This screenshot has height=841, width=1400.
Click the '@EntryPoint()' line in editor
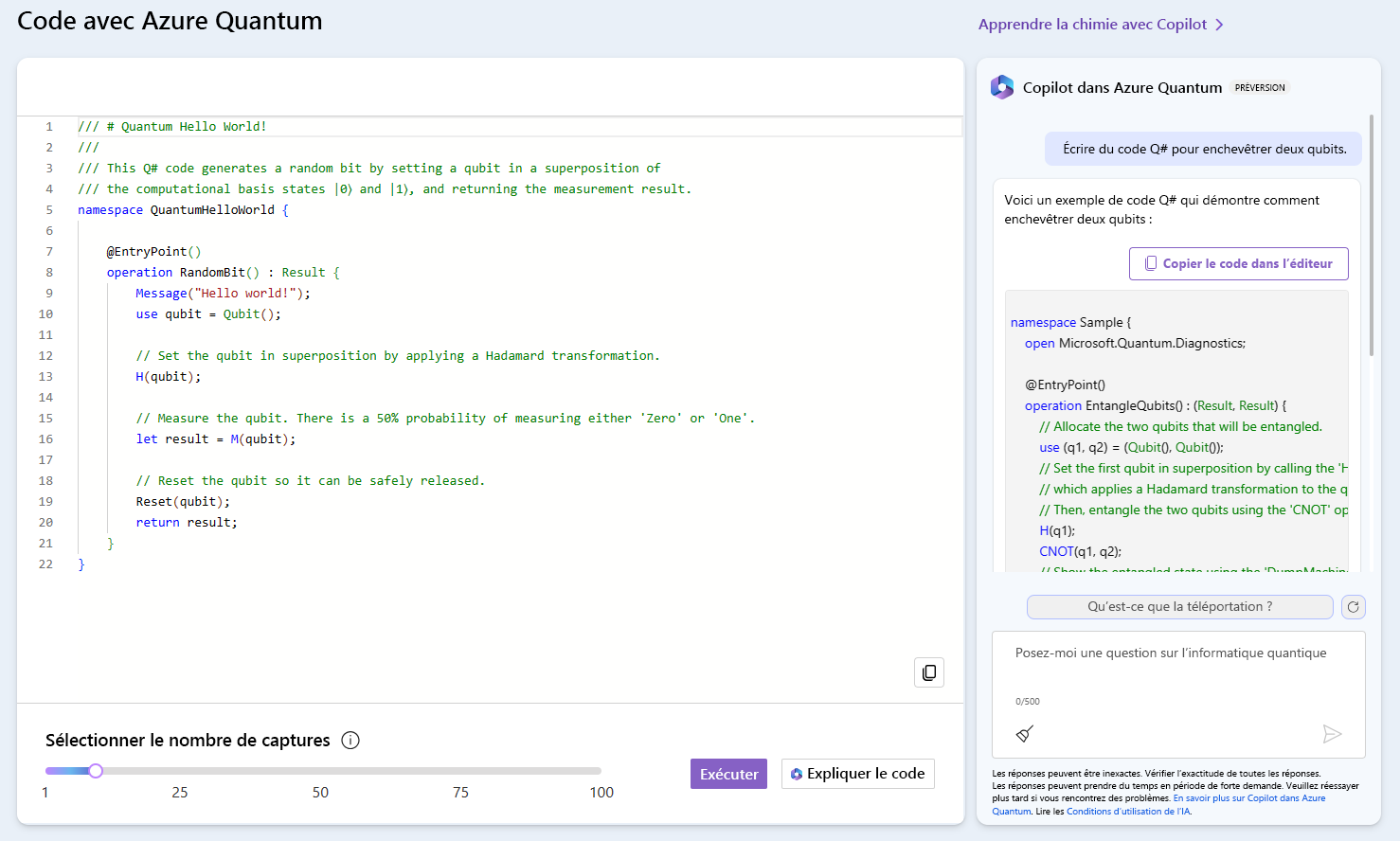pyautogui.click(x=153, y=252)
